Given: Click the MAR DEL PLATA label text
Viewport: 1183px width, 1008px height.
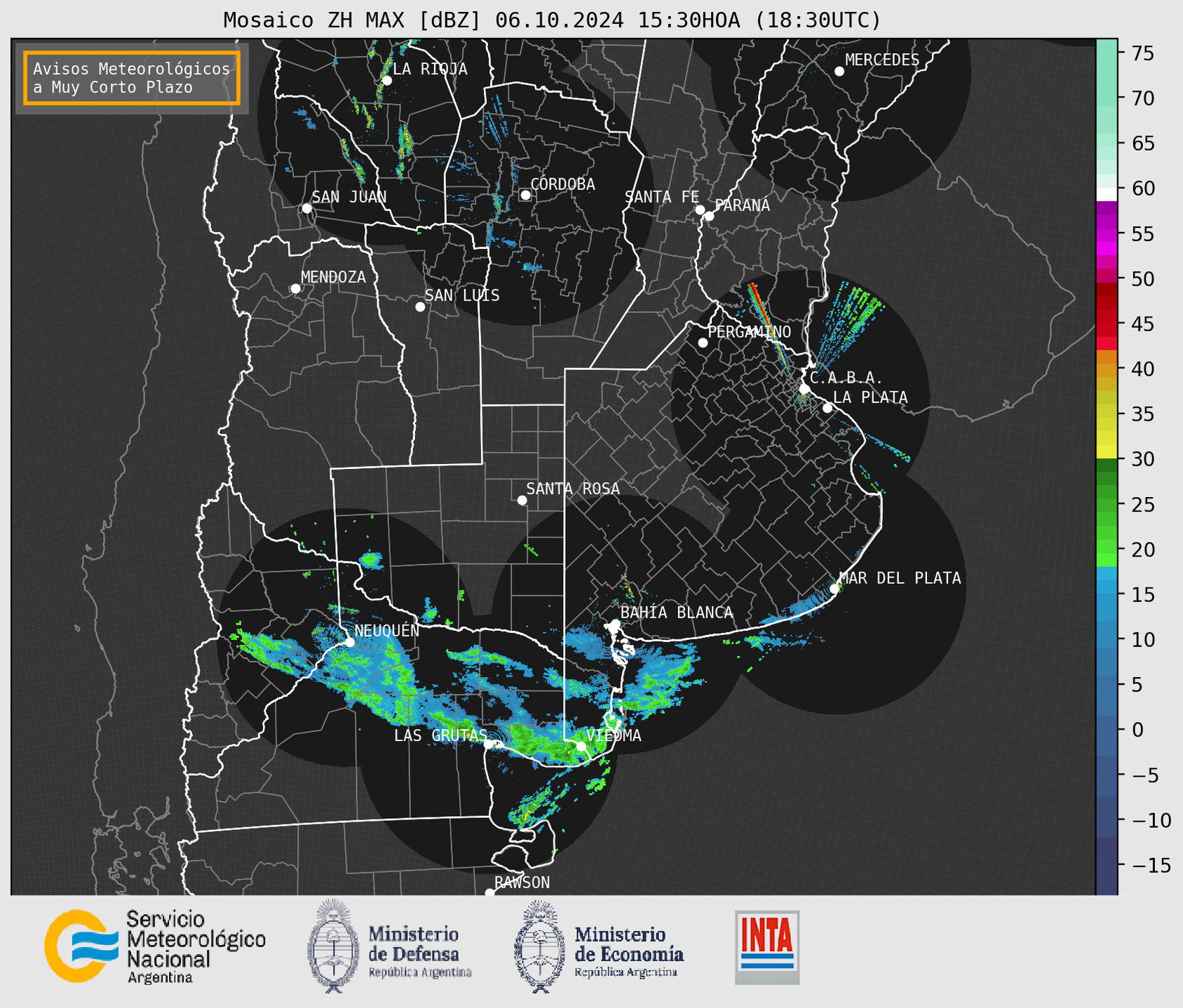Looking at the screenshot, I should click(x=900, y=578).
